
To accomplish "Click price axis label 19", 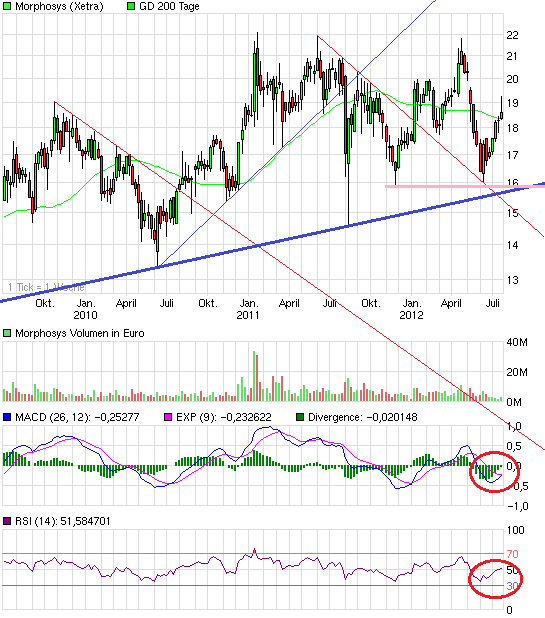I will [512, 103].
